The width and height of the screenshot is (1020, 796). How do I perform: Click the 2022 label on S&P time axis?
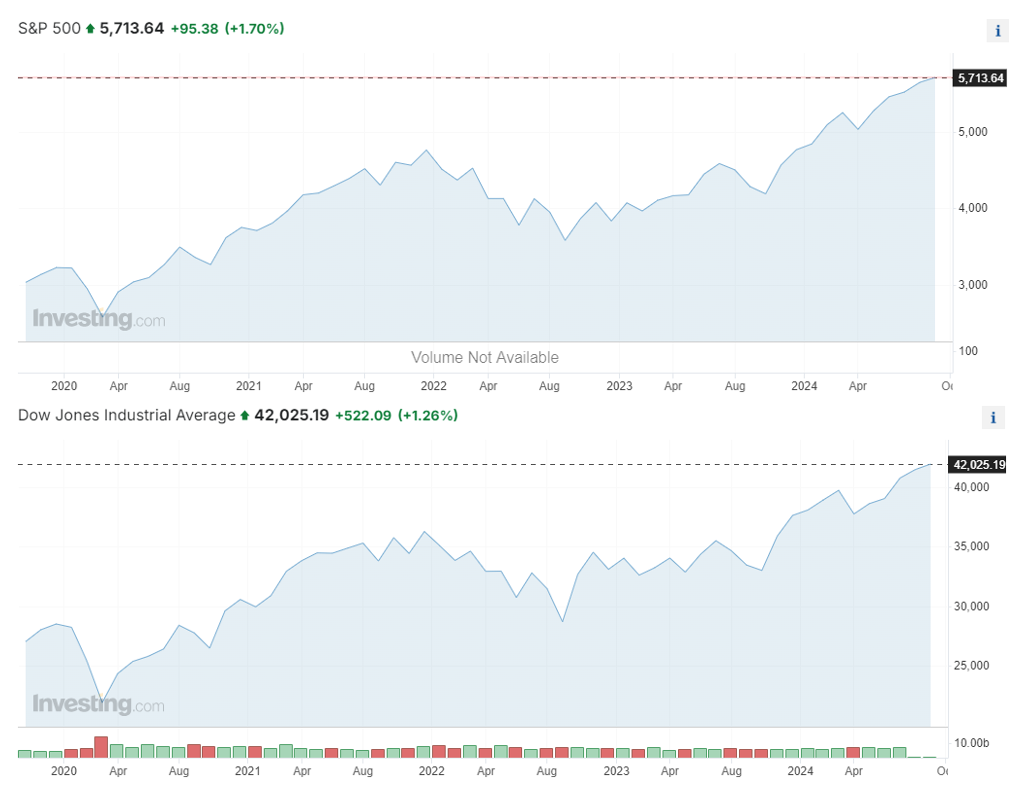pyautogui.click(x=433, y=386)
